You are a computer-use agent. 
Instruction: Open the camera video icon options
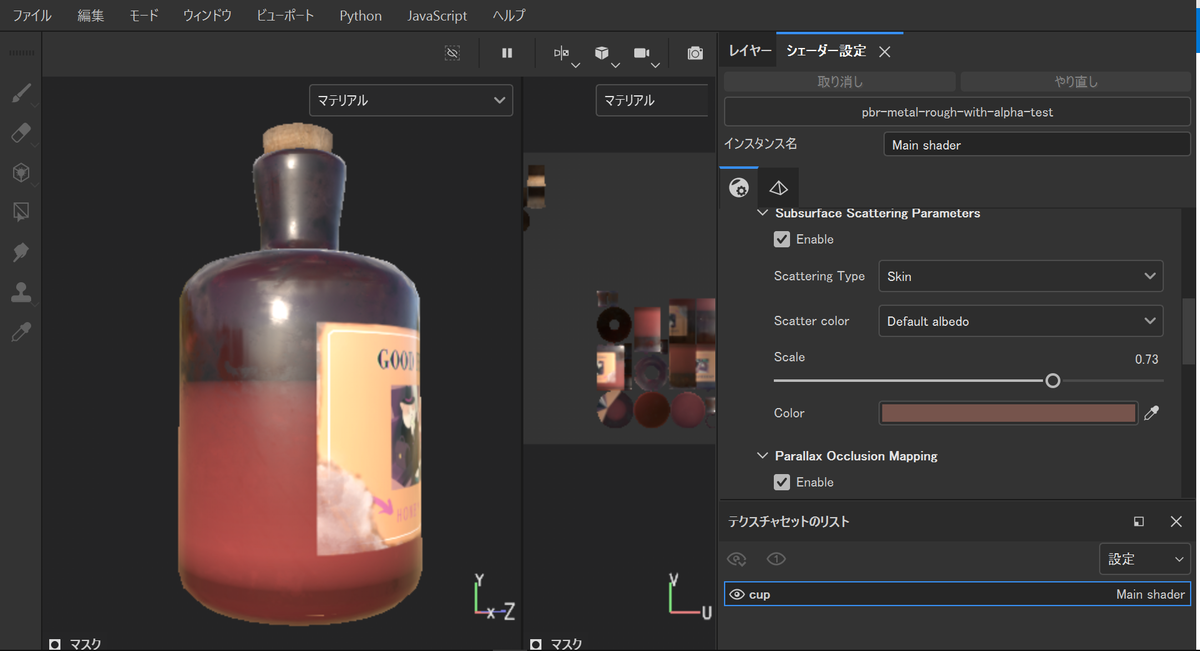642,53
